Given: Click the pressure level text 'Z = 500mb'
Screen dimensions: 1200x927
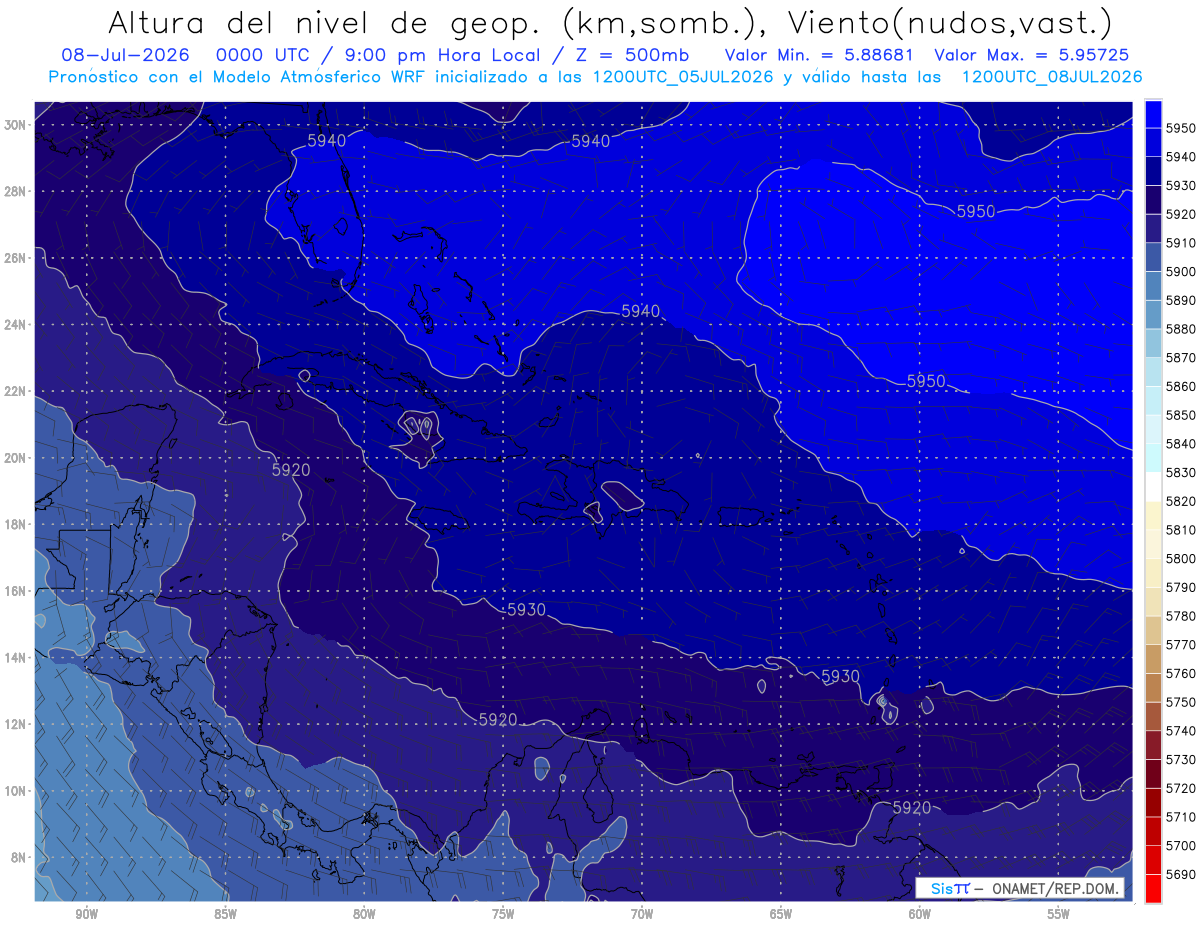Looking at the screenshot, I should pos(633,56).
